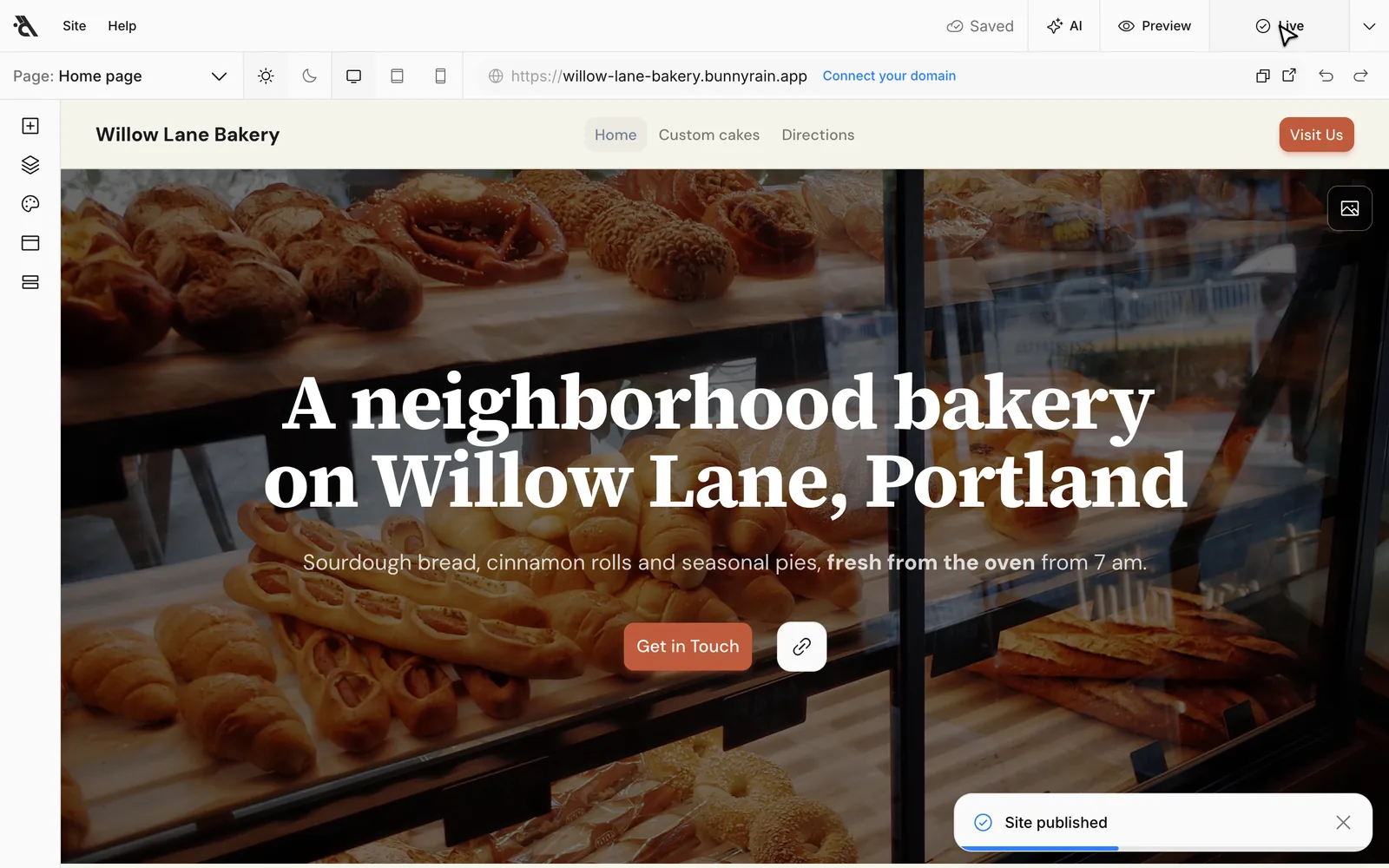The width and height of the screenshot is (1389, 868).
Task: Dismiss the Site published notification
Action: (1343, 822)
